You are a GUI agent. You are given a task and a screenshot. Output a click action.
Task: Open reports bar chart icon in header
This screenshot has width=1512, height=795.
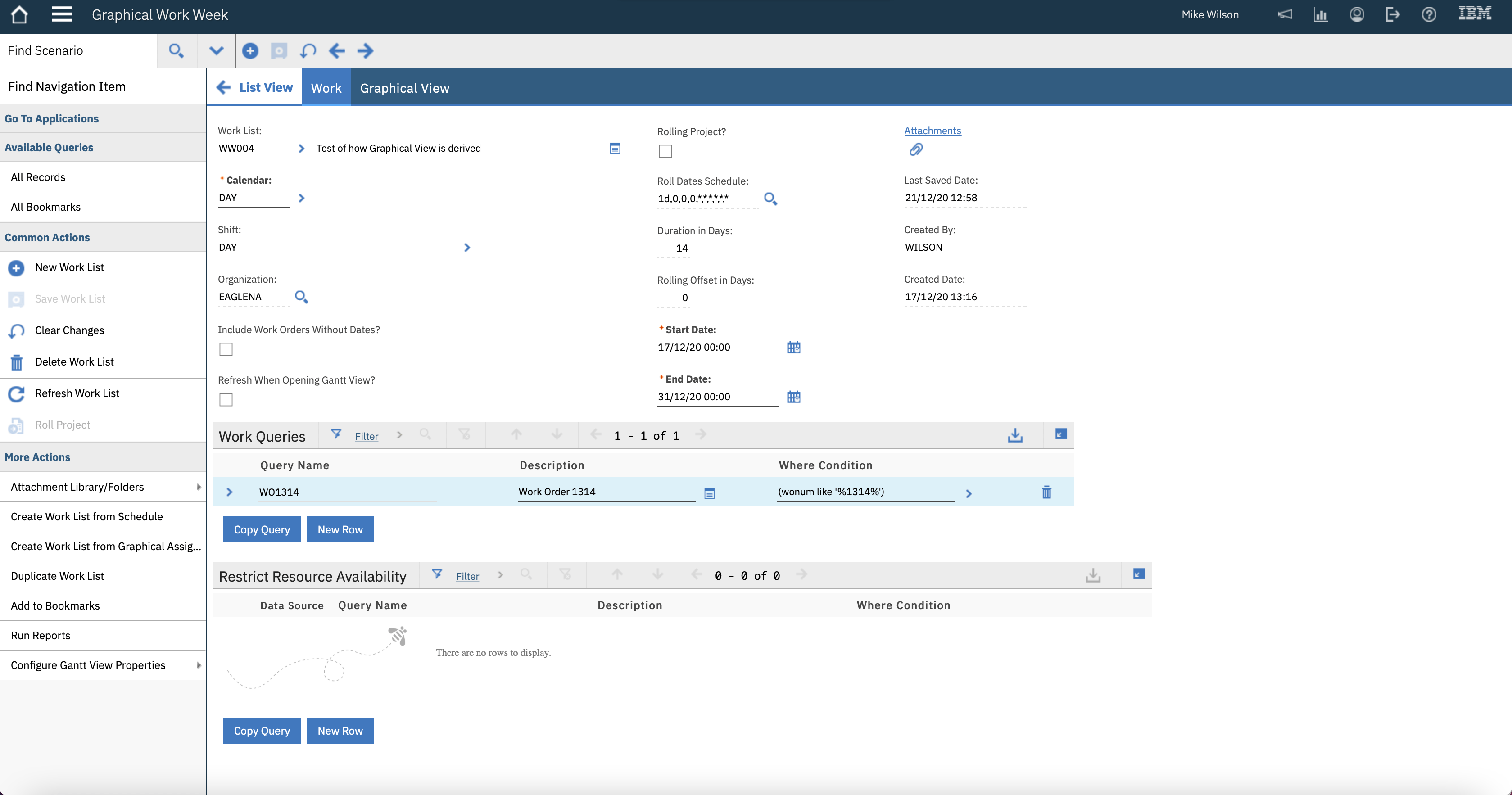(1321, 14)
